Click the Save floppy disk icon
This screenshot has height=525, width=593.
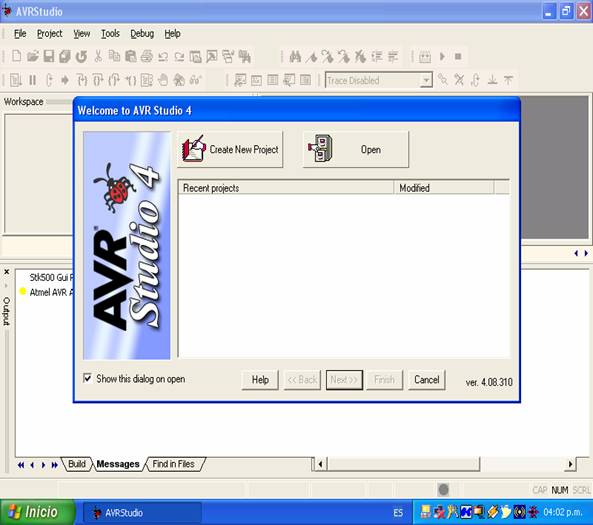49,56
